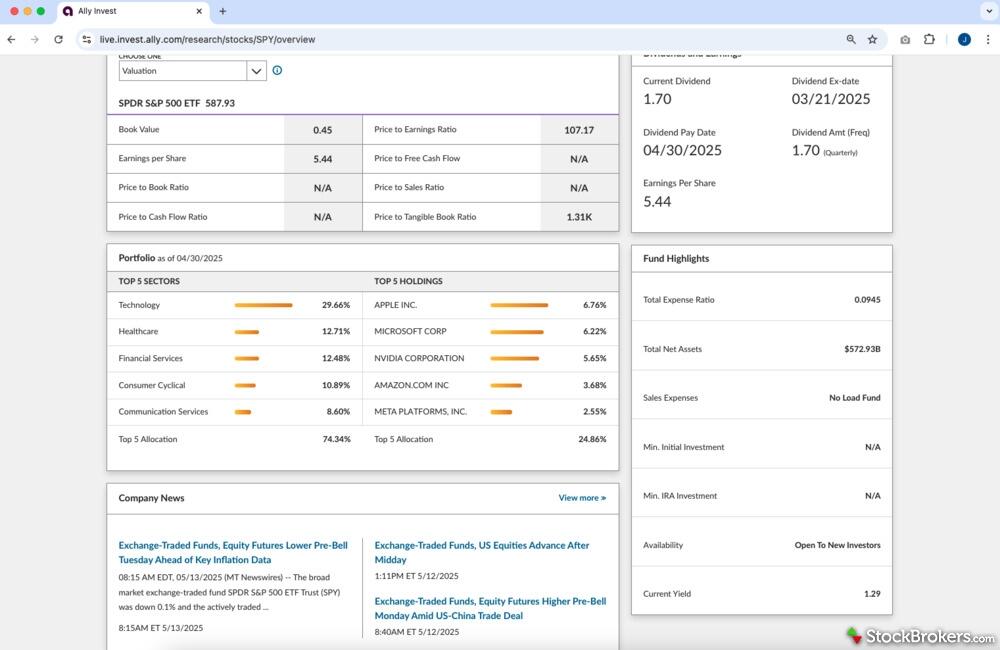Click the Technology sector allocation bar
Viewport: 1000px width, 650px height.
(x=263, y=305)
